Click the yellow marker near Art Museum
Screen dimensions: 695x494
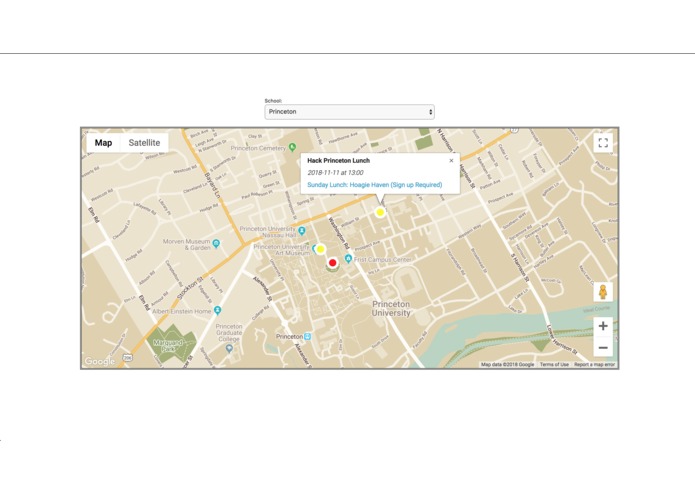320,249
